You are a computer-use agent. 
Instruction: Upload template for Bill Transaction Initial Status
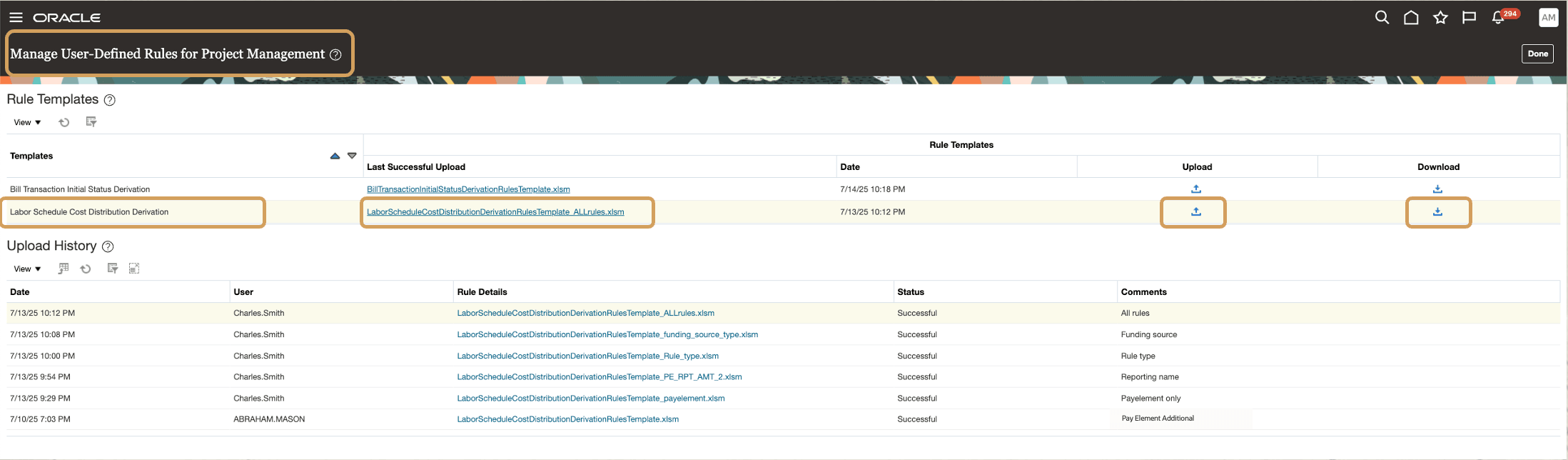click(1196, 189)
